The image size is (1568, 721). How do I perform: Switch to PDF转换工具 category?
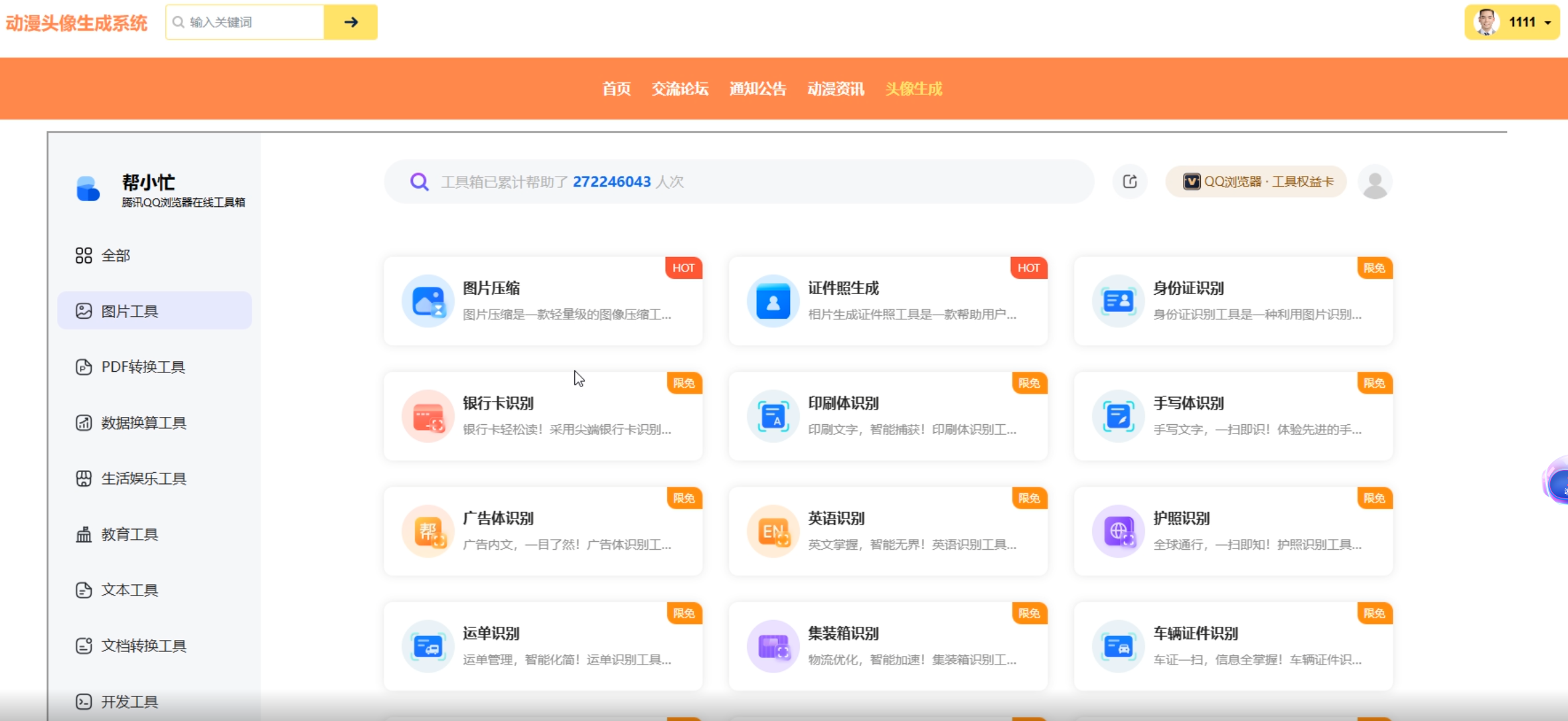point(143,367)
